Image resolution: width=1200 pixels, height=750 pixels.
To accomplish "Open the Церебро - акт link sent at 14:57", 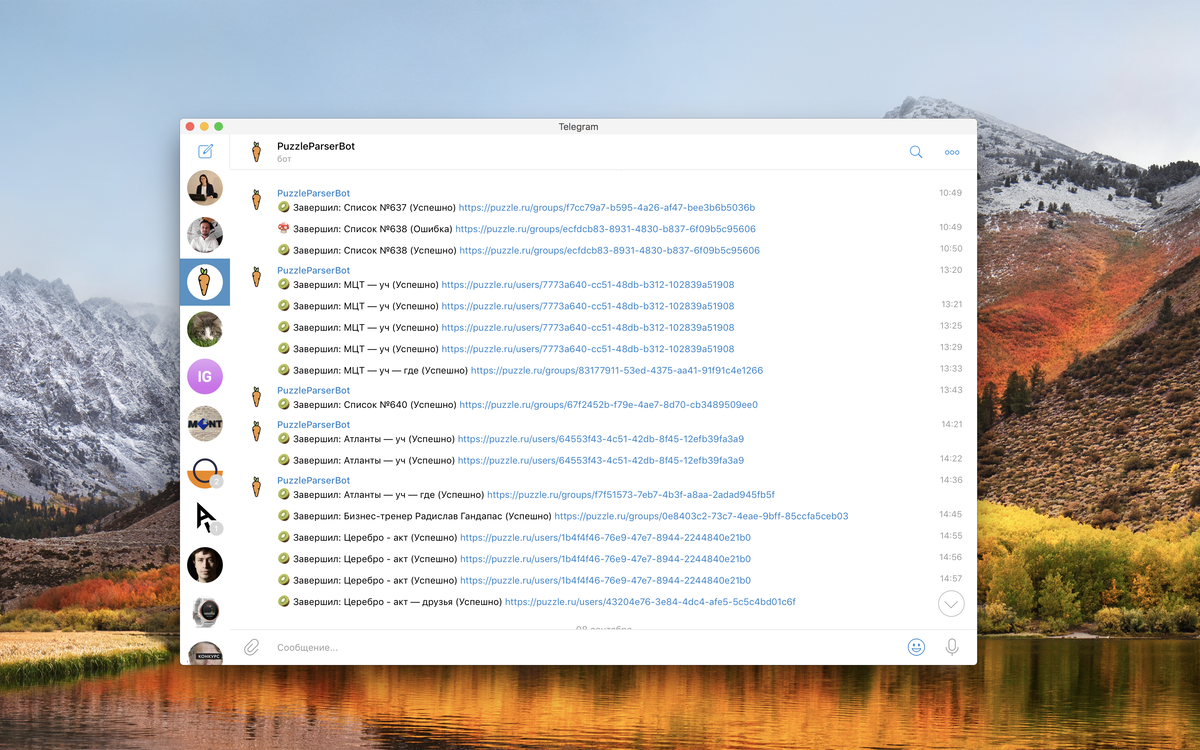I will click(605, 581).
